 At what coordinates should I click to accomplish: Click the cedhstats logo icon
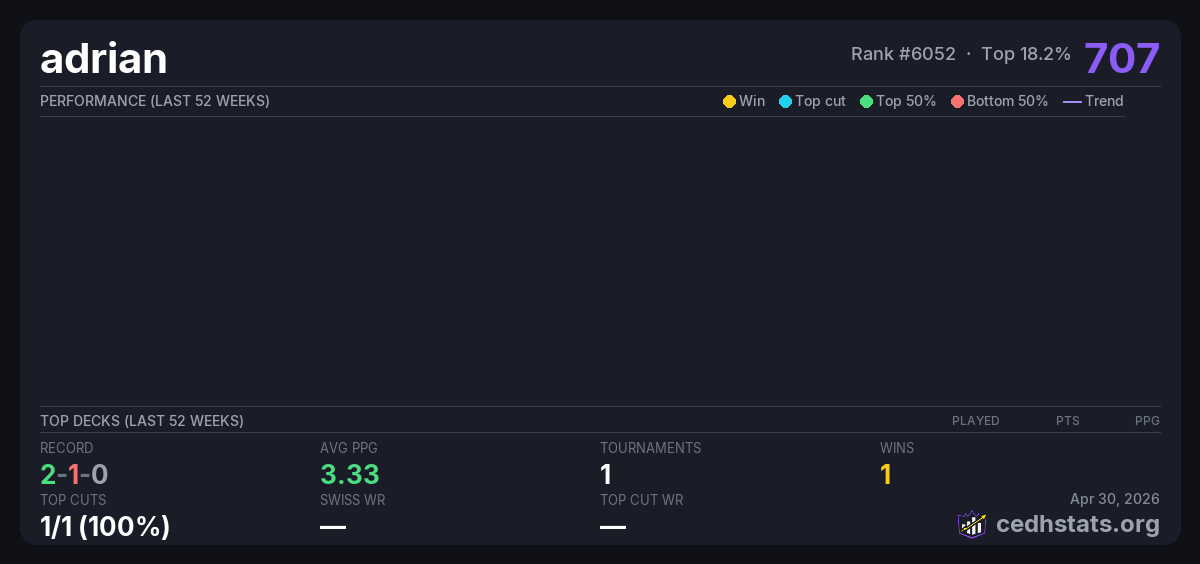[972, 524]
